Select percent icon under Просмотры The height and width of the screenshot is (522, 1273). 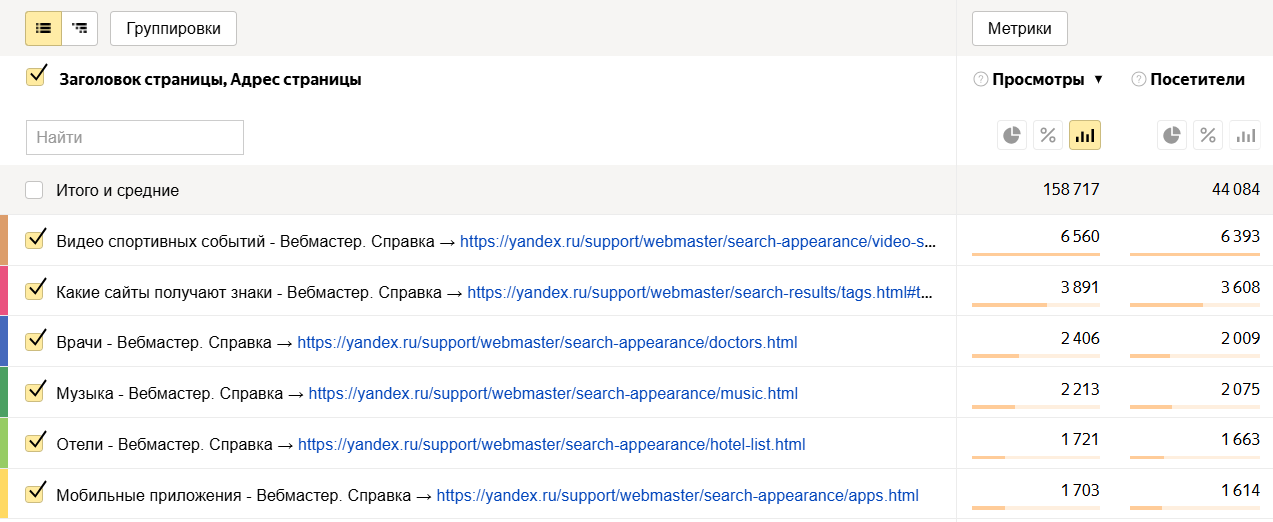(1048, 135)
